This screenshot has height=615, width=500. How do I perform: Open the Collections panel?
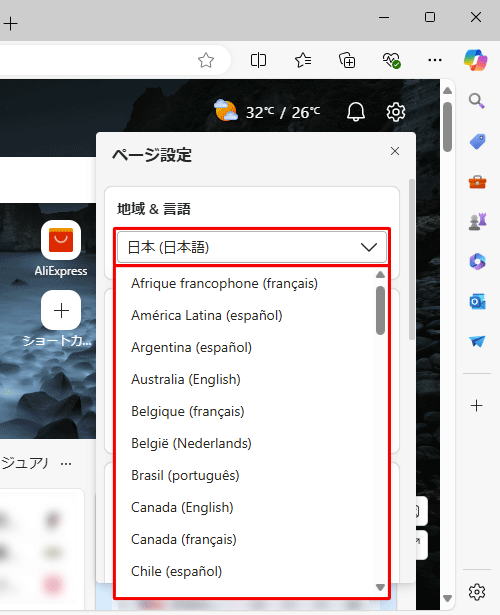tap(347, 60)
